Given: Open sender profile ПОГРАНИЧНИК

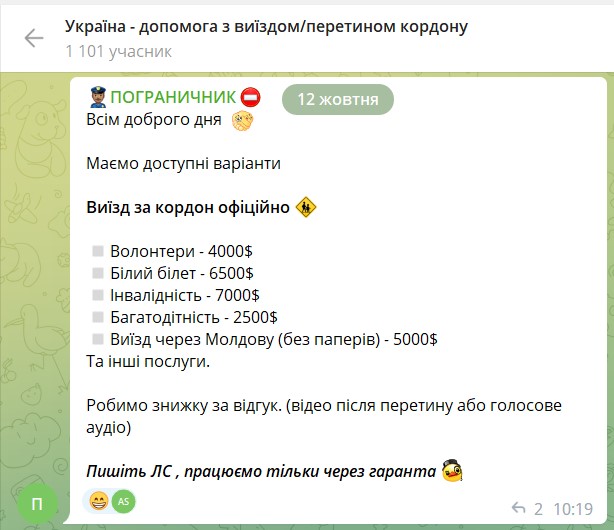Looking at the screenshot, I should click(x=173, y=97).
